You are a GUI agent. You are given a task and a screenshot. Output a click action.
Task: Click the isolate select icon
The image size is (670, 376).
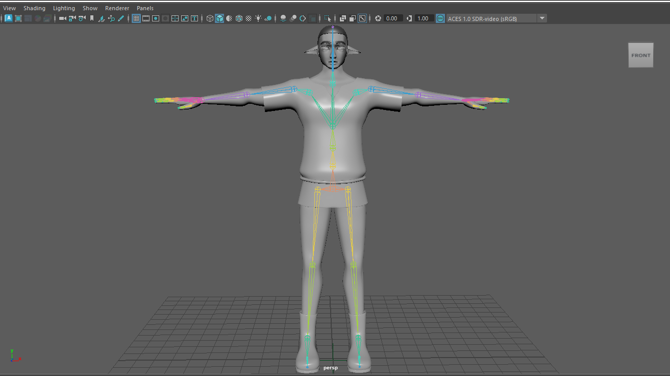pyautogui.click(x=327, y=18)
